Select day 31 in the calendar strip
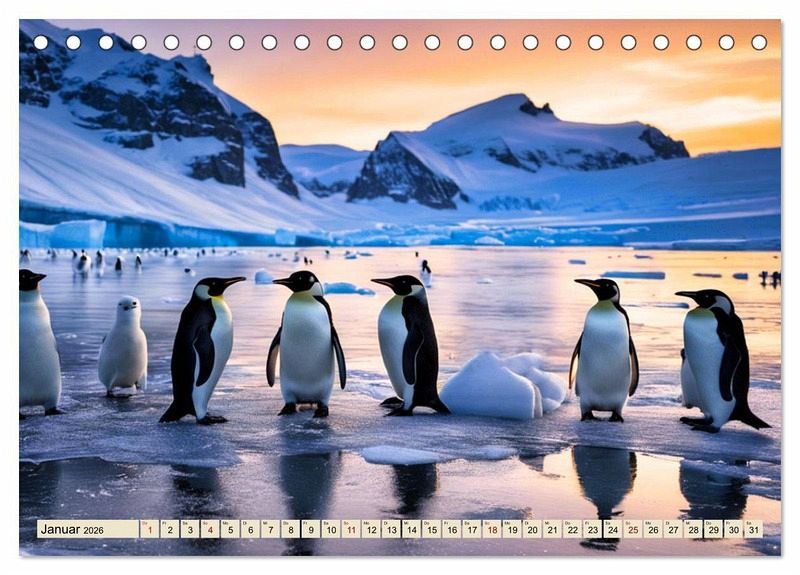 [x=754, y=529]
